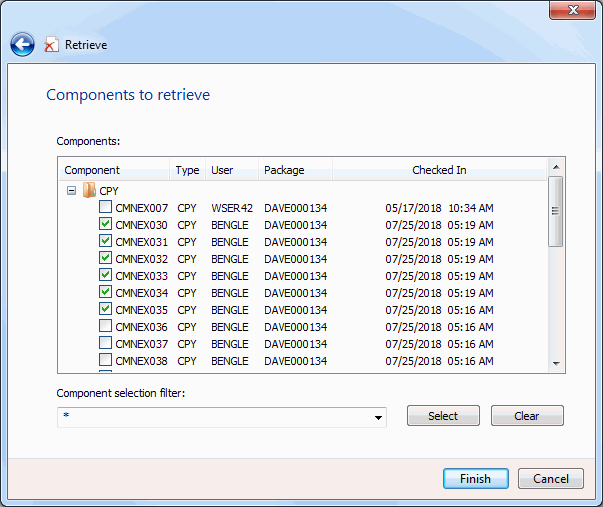This screenshot has height=507, width=603.
Task: Click the Select button
Action: click(443, 415)
